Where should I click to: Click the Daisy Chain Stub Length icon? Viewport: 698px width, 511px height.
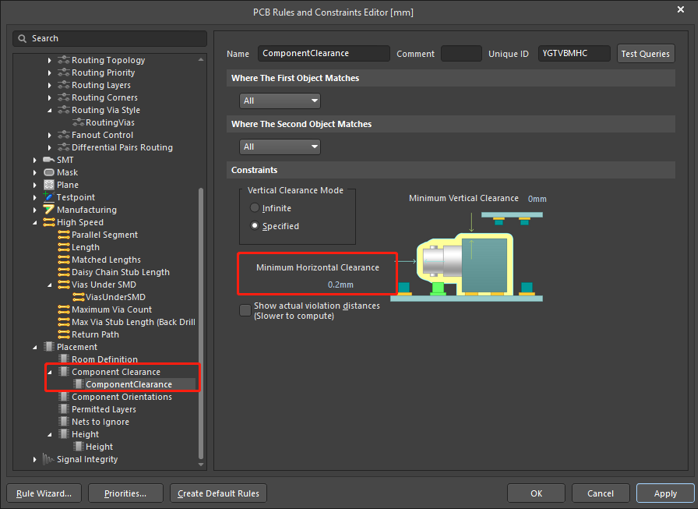64,272
